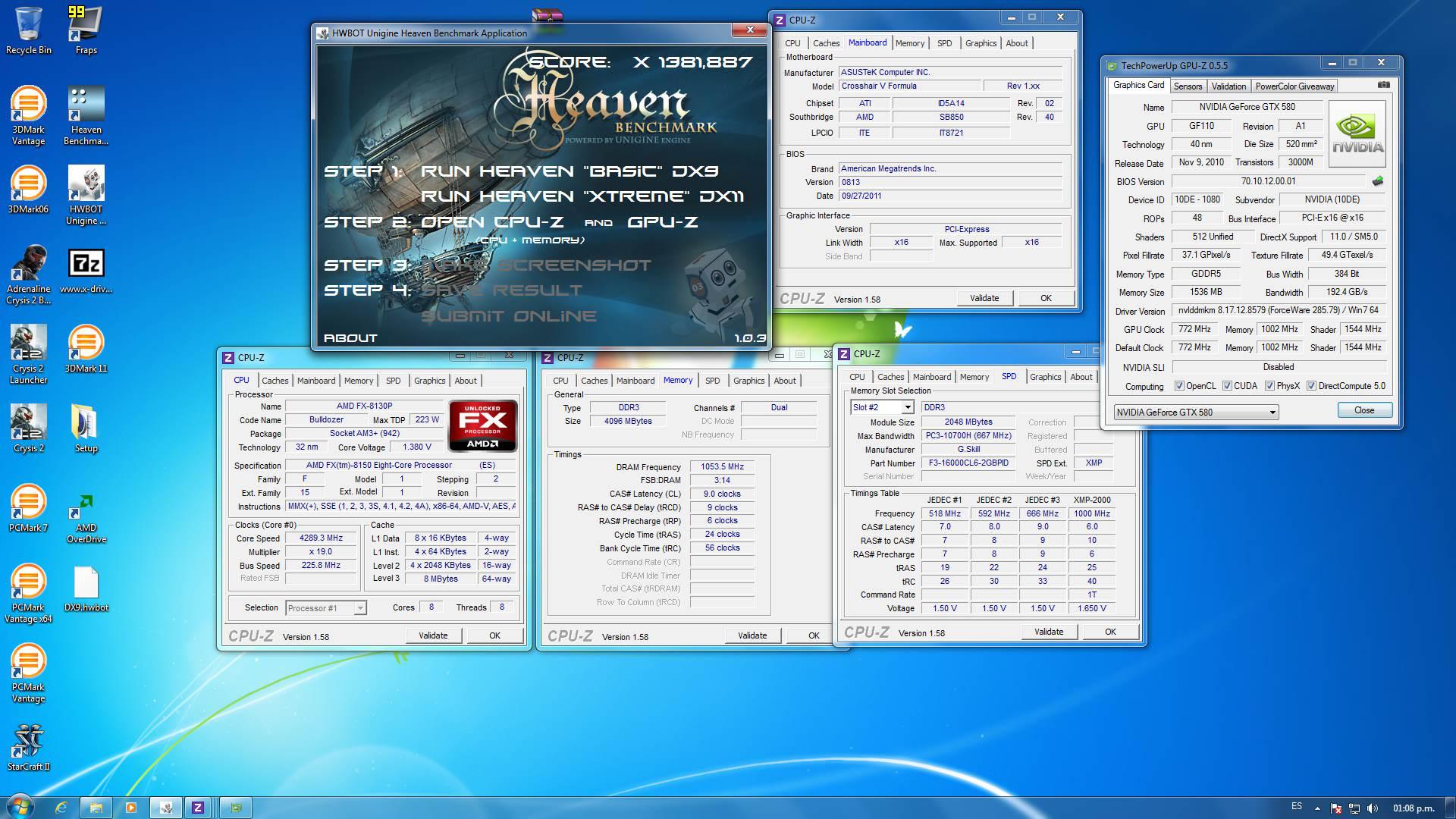Open the 7z www.x-driv archive icon
This screenshot has width=1456, height=819.
[x=86, y=269]
